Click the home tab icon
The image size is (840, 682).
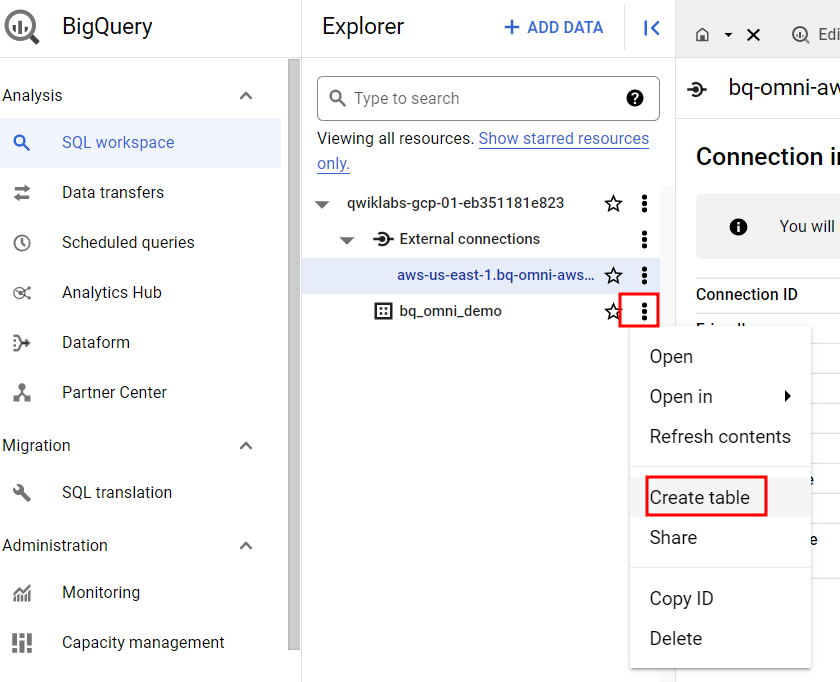(x=702, y=35)
